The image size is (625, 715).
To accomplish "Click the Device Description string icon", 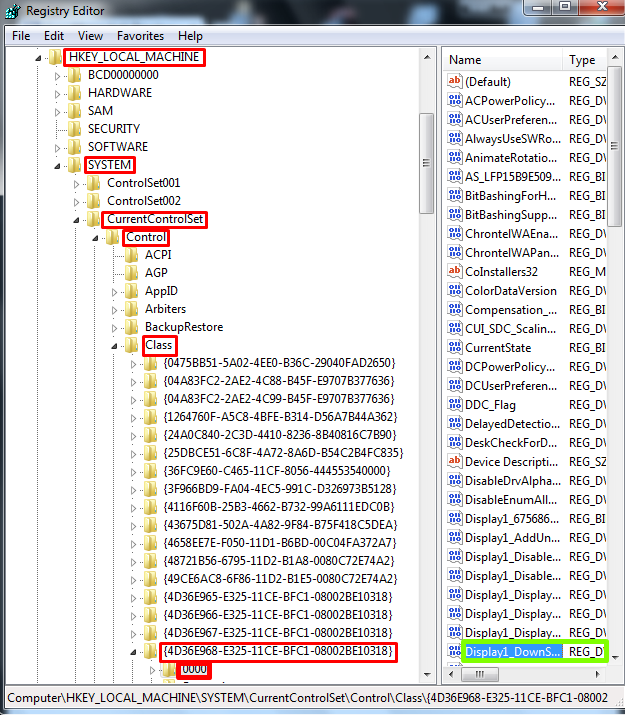I will (455, 461).
